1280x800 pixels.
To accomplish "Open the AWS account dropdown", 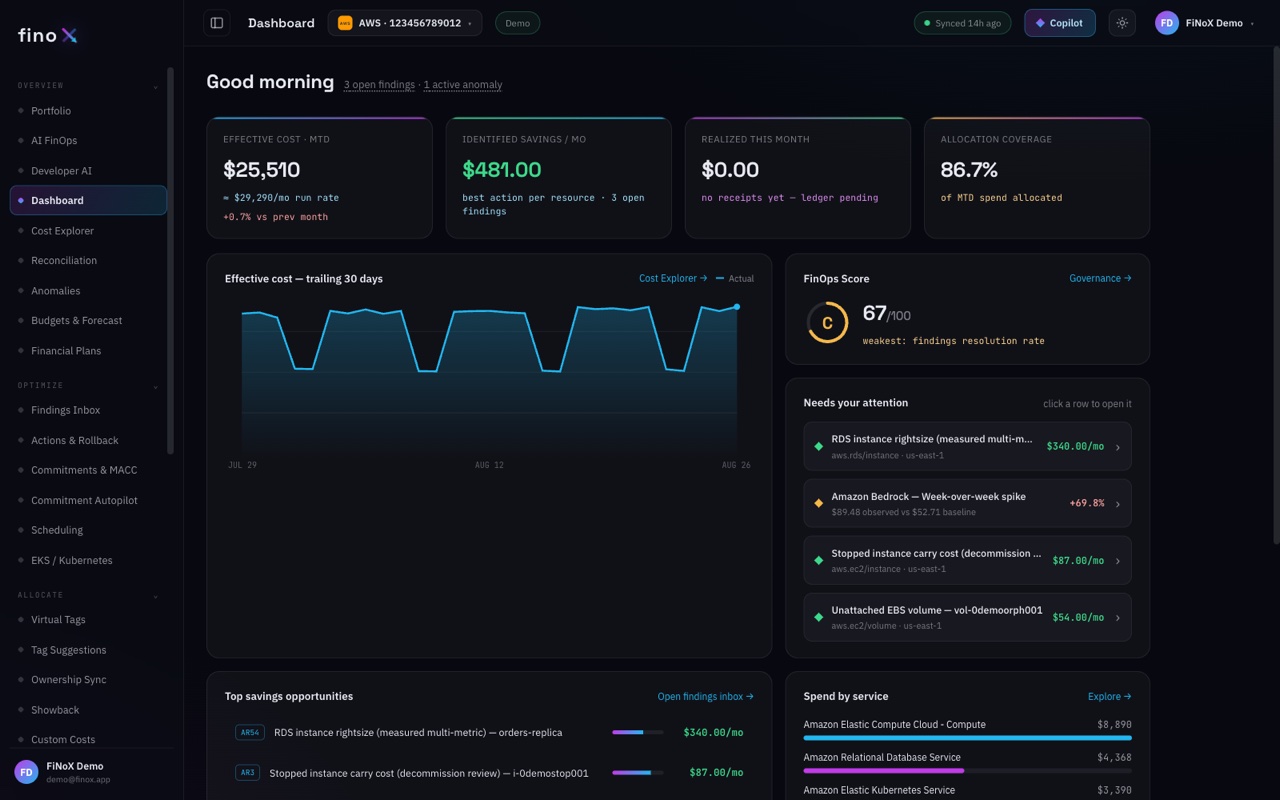I will click(405, 23).
